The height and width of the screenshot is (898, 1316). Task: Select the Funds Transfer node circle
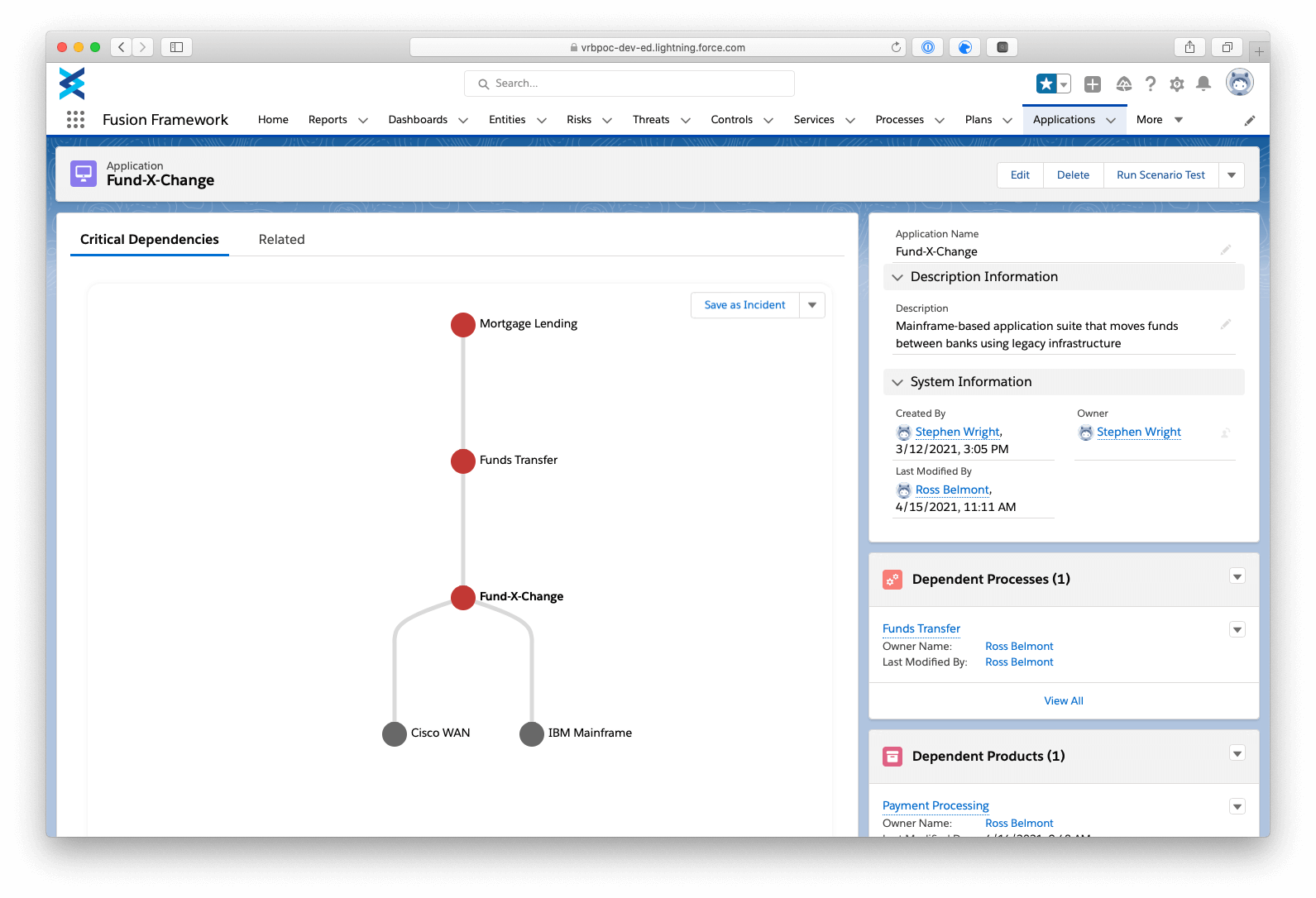pyautogui.click(x=463, y=461)
